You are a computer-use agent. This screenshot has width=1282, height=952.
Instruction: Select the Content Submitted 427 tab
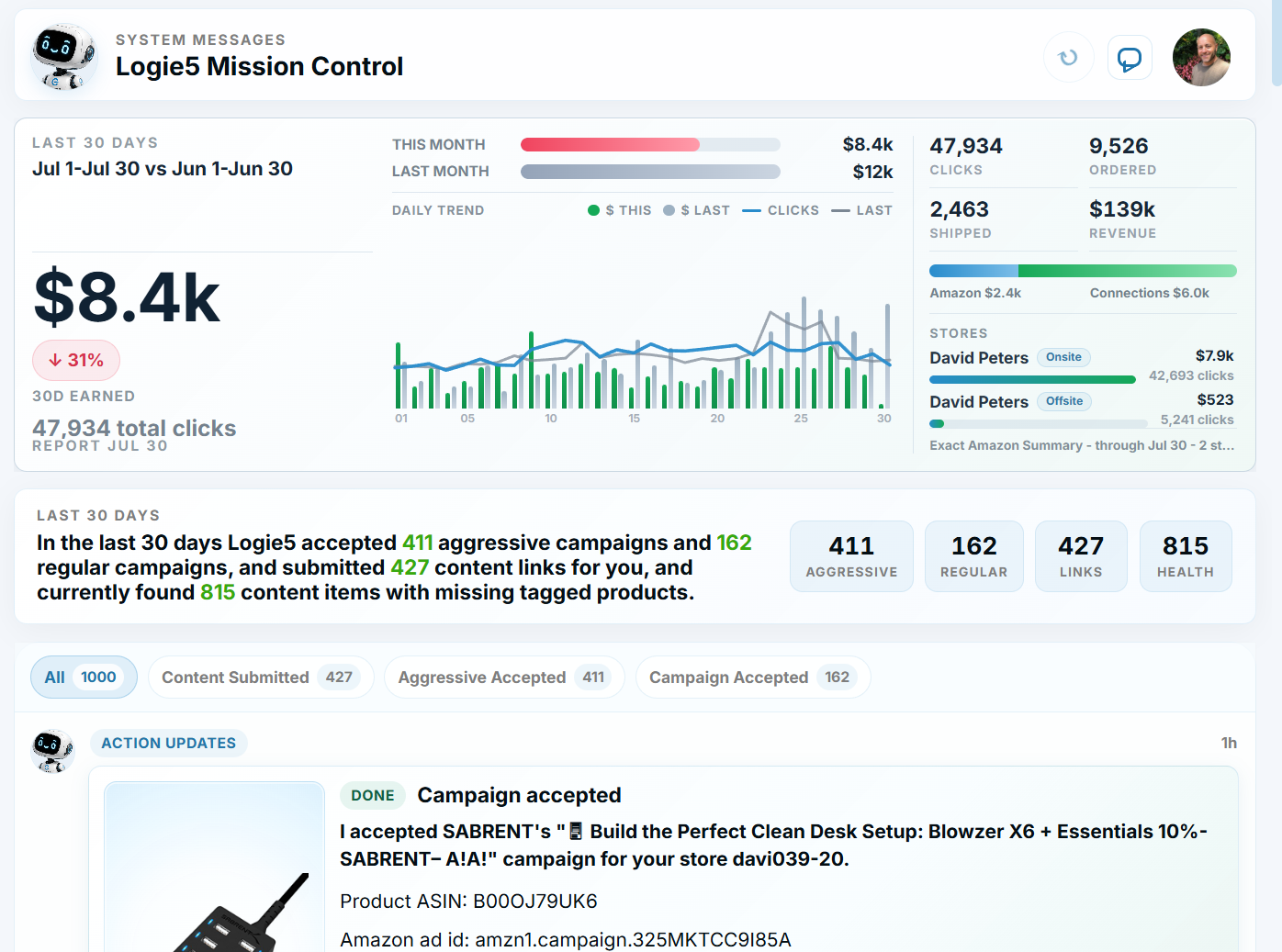pyautogui.click(x=261, y=678)
